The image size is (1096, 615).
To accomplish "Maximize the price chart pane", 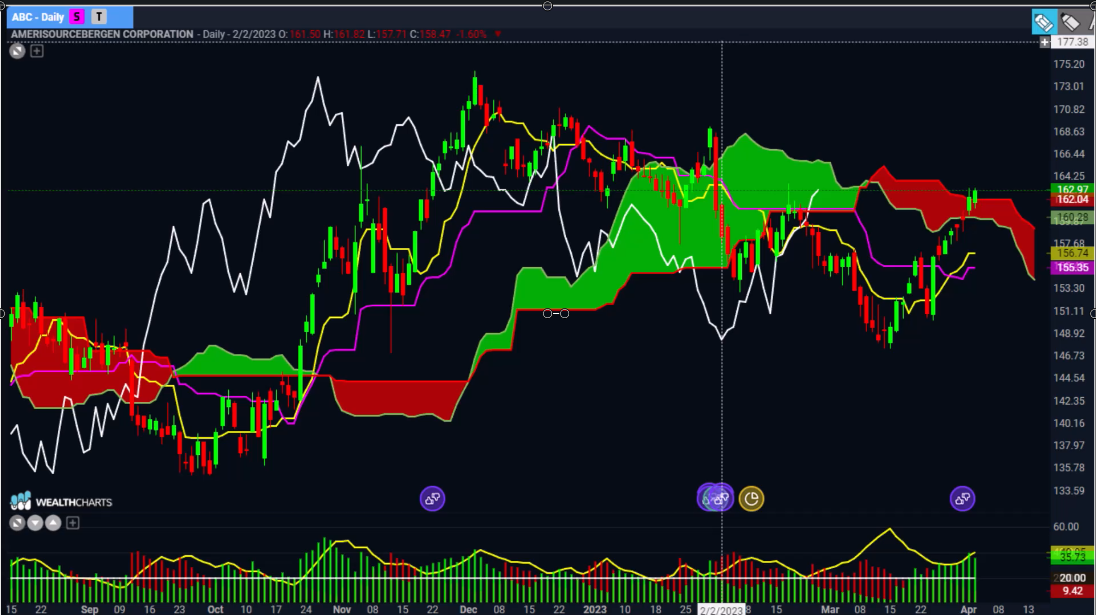I will [x=17, y=51].
